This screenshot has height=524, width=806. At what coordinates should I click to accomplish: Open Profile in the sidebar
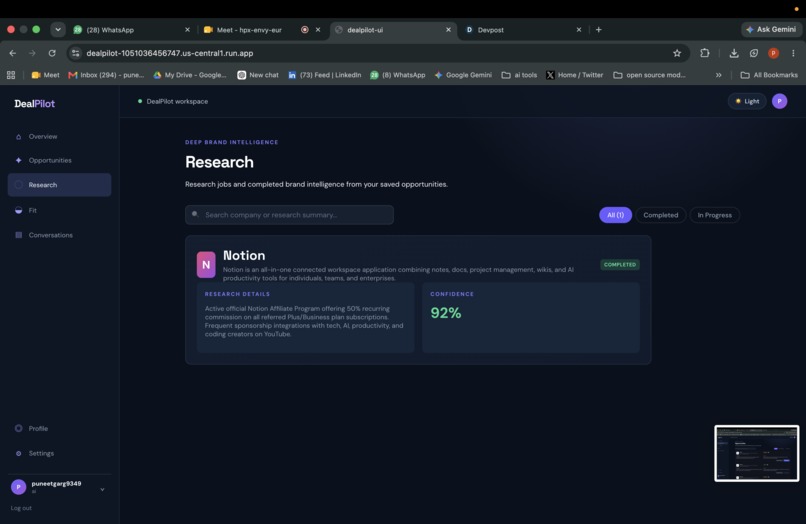tap(59, 428)
